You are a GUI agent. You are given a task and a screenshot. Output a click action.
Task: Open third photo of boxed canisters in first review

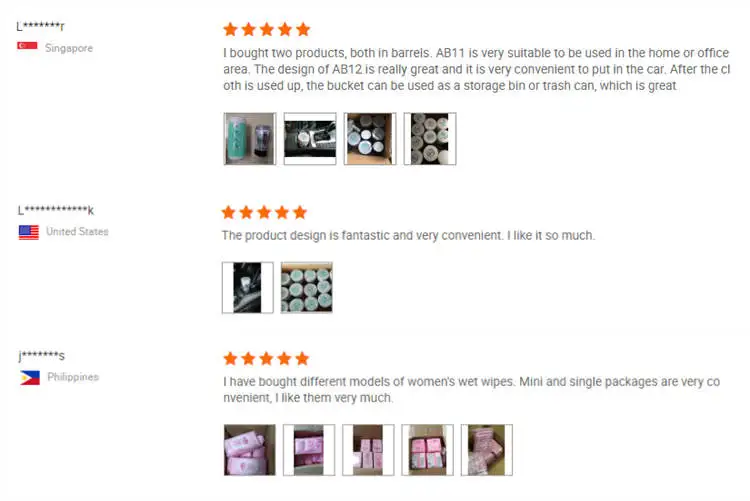coord(370,139)
